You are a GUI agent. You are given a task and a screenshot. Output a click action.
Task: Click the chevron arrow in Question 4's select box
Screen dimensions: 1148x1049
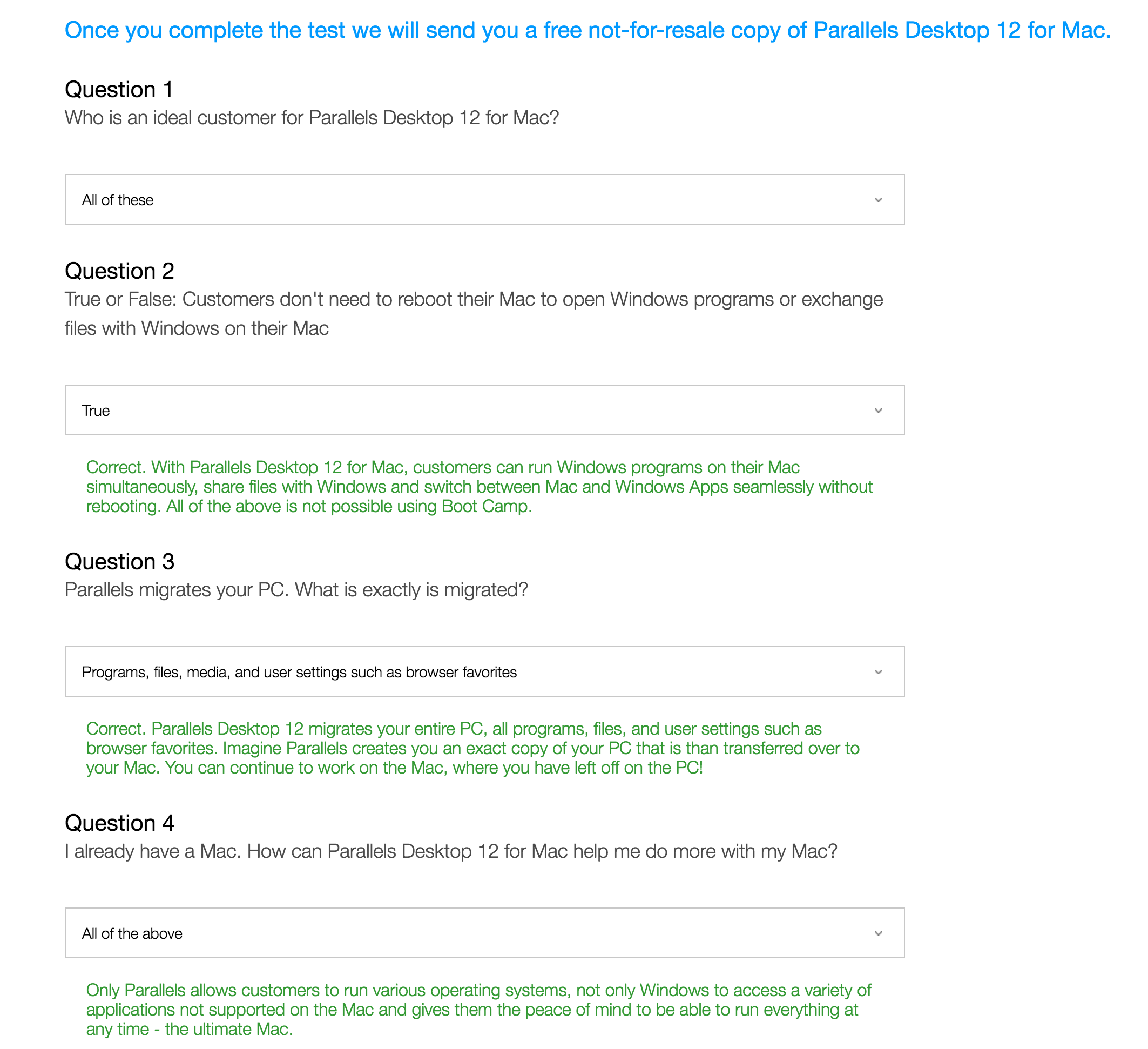(878, 933)
